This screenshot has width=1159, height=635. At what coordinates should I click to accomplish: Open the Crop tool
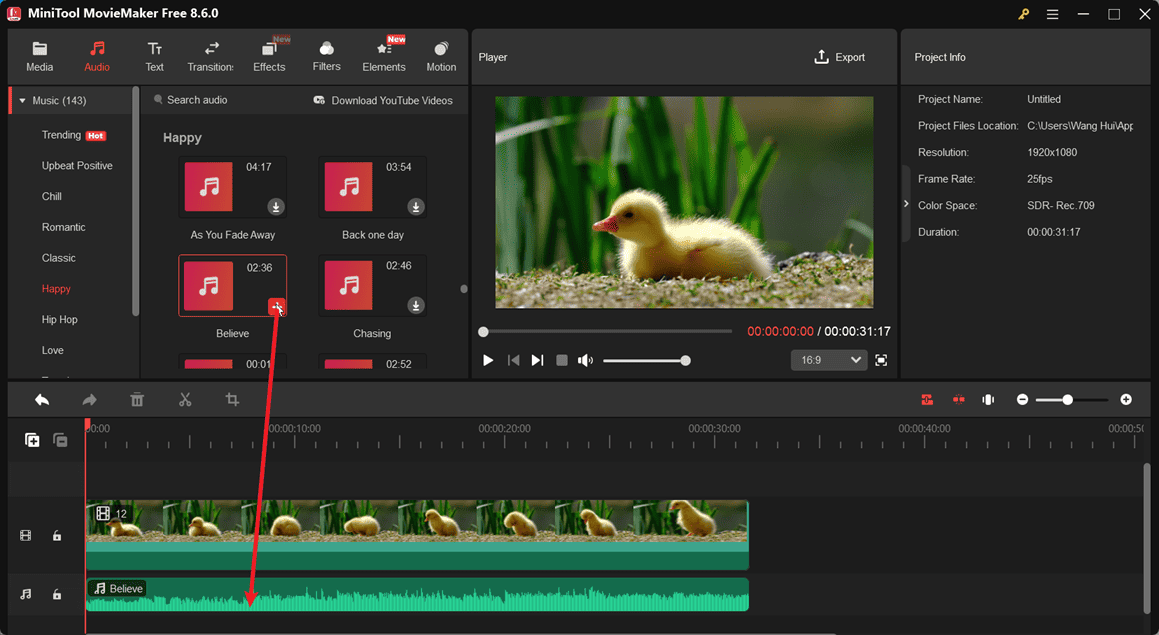tap(232, 400)
